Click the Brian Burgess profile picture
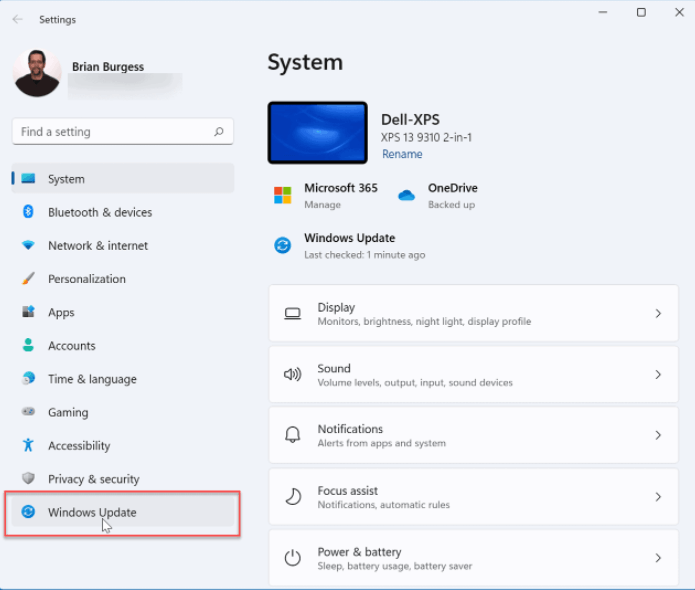This screenshot has height=590, width=695. [37, 73]
